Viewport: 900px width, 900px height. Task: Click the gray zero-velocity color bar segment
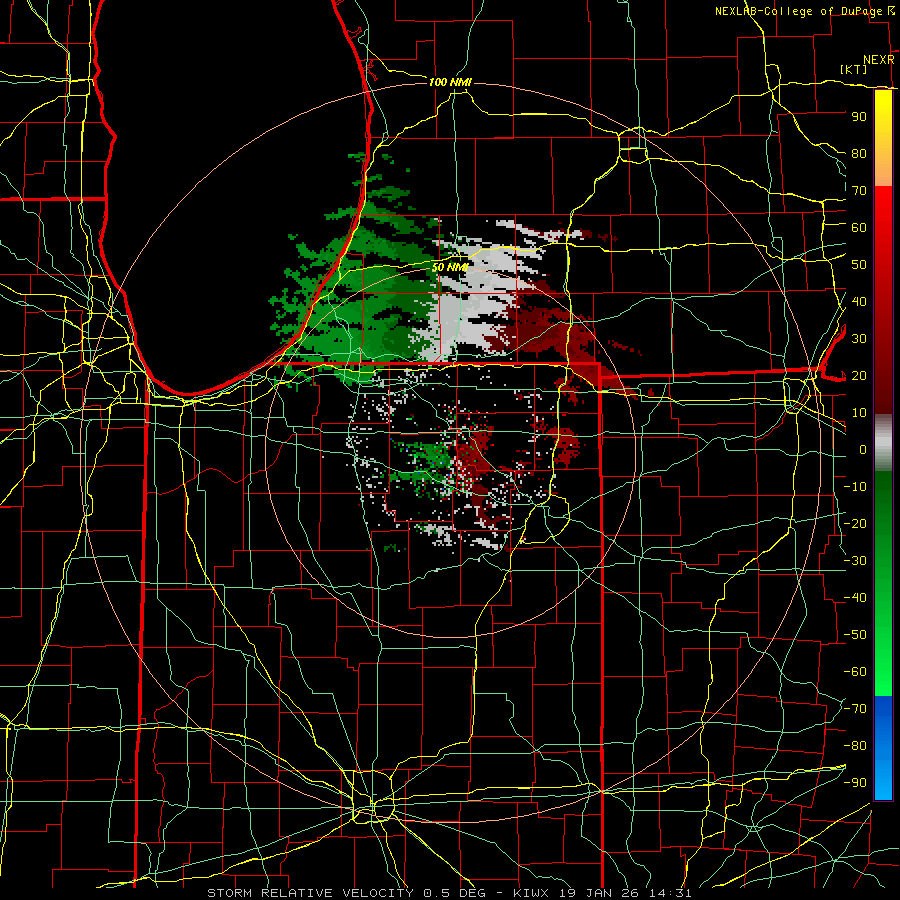[883, 442]
